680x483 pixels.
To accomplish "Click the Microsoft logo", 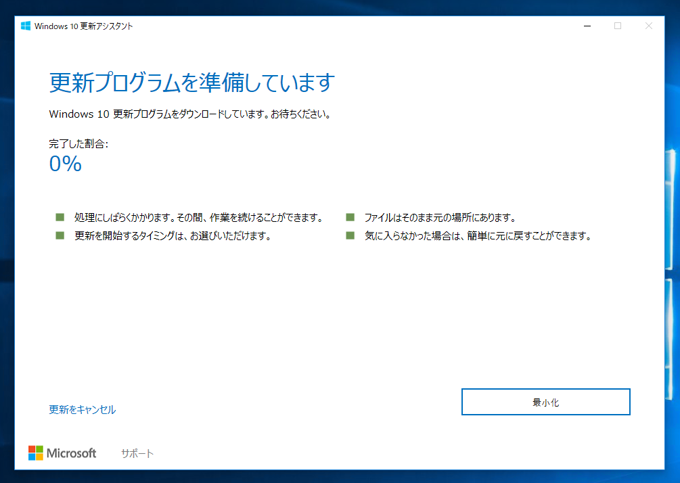I will pos(62,453).
